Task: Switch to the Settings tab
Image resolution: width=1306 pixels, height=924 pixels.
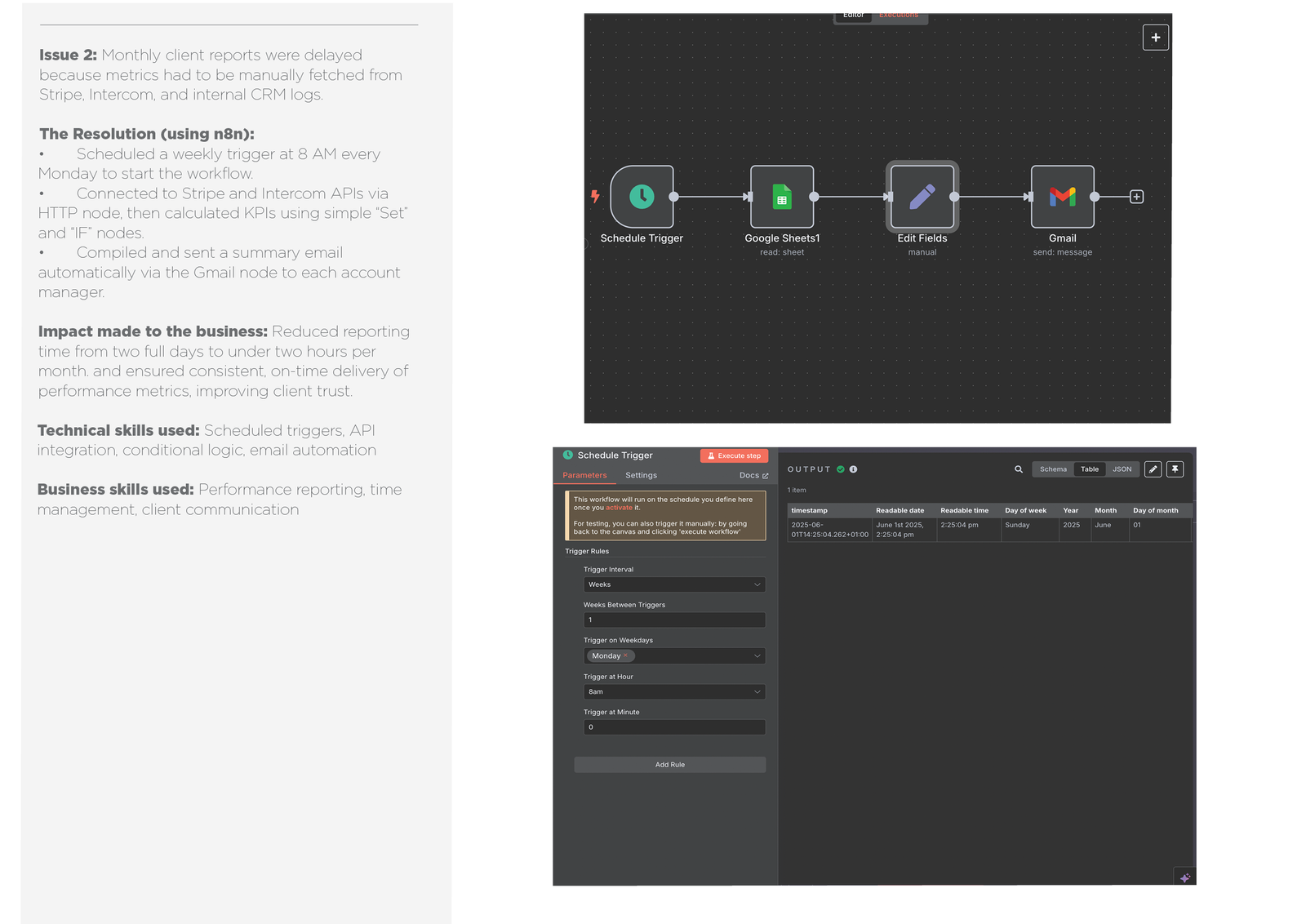Action: click(641, 475)
